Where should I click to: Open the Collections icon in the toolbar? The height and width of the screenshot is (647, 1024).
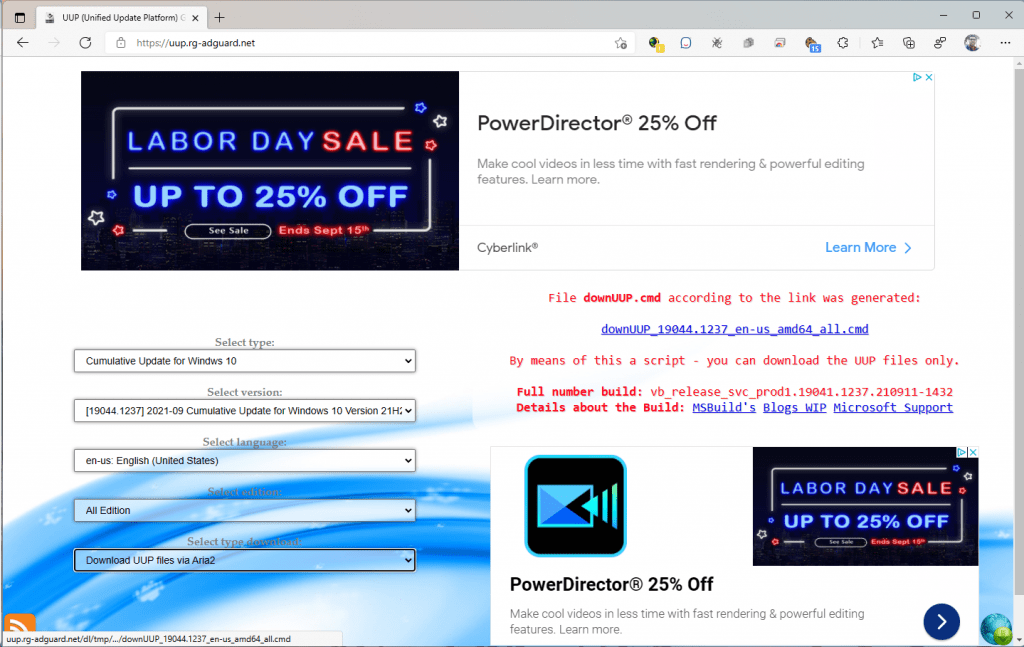[x=908, y=43]
